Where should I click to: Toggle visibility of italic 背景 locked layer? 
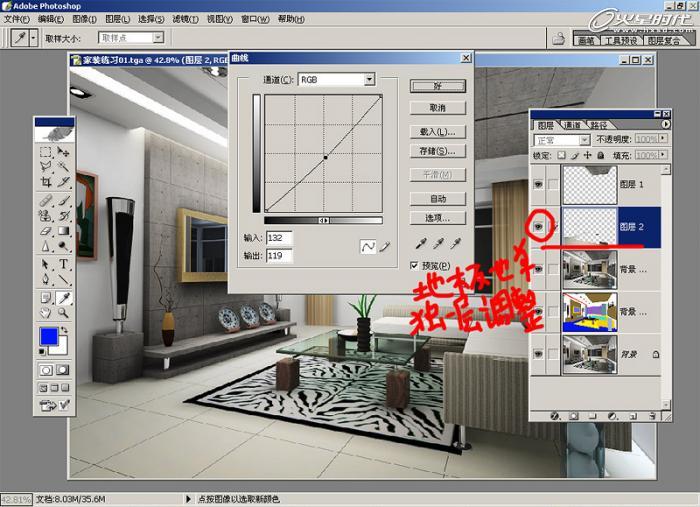[x=538, y=354]
